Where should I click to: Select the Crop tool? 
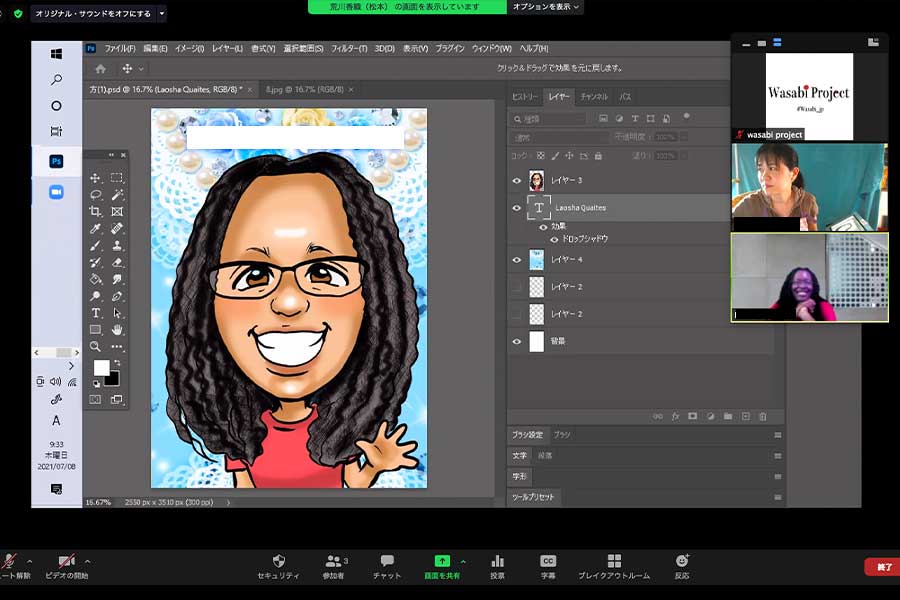95,212
